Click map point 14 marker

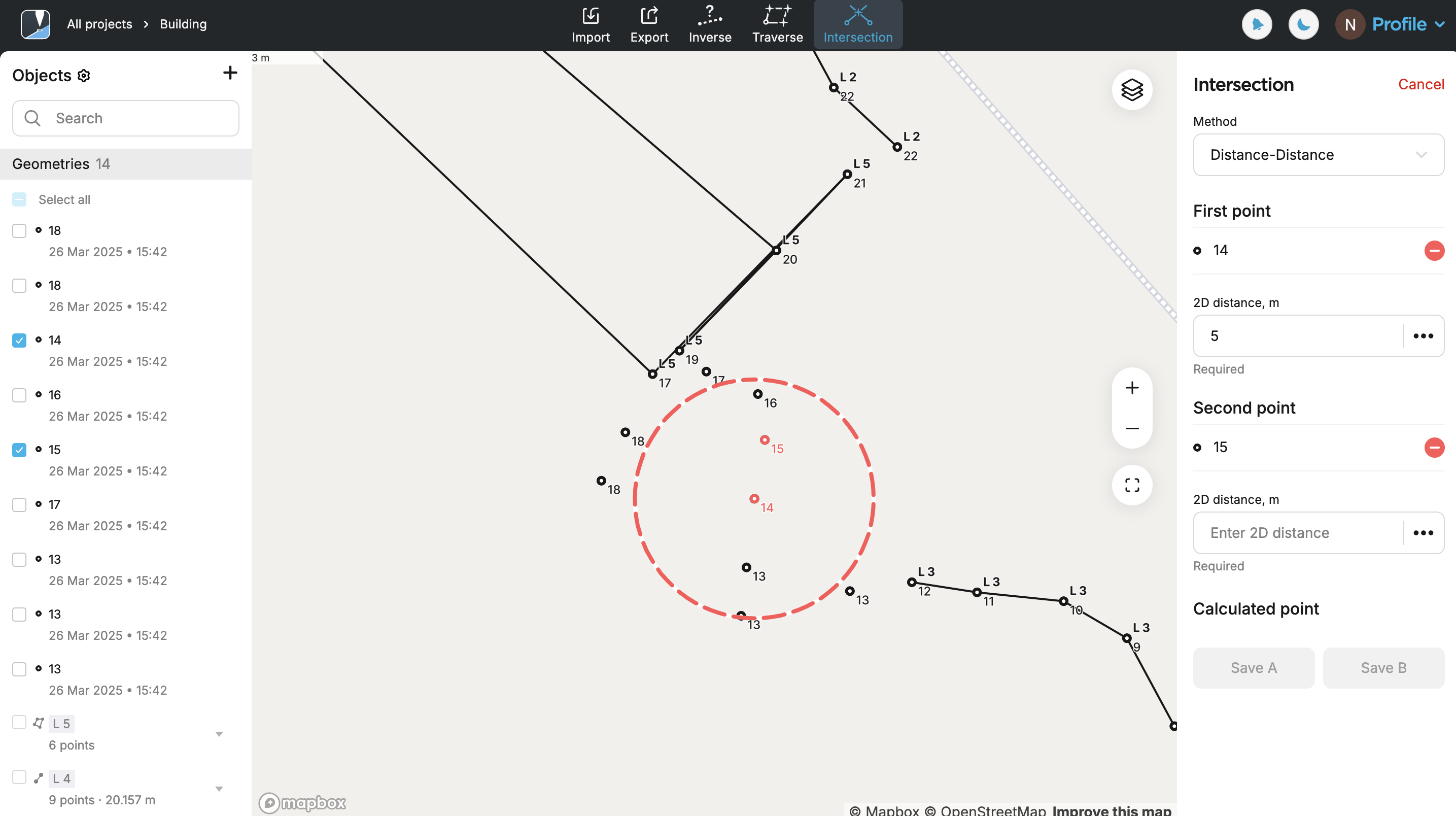754,499
